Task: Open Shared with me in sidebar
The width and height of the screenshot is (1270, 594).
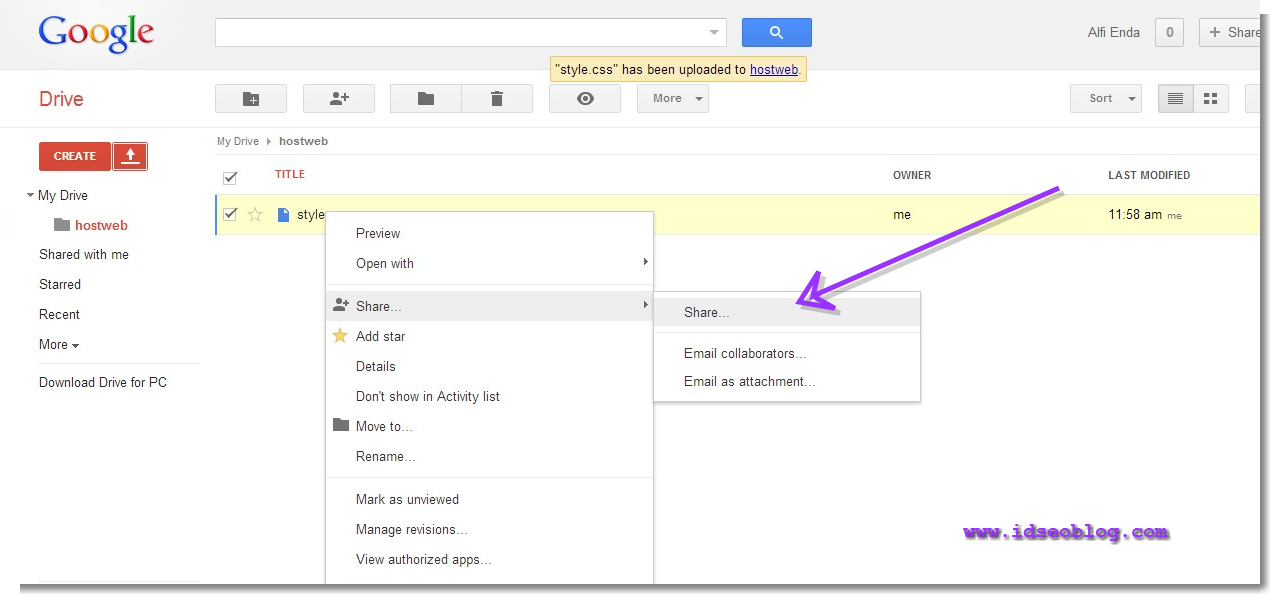Action: point(84,254)
